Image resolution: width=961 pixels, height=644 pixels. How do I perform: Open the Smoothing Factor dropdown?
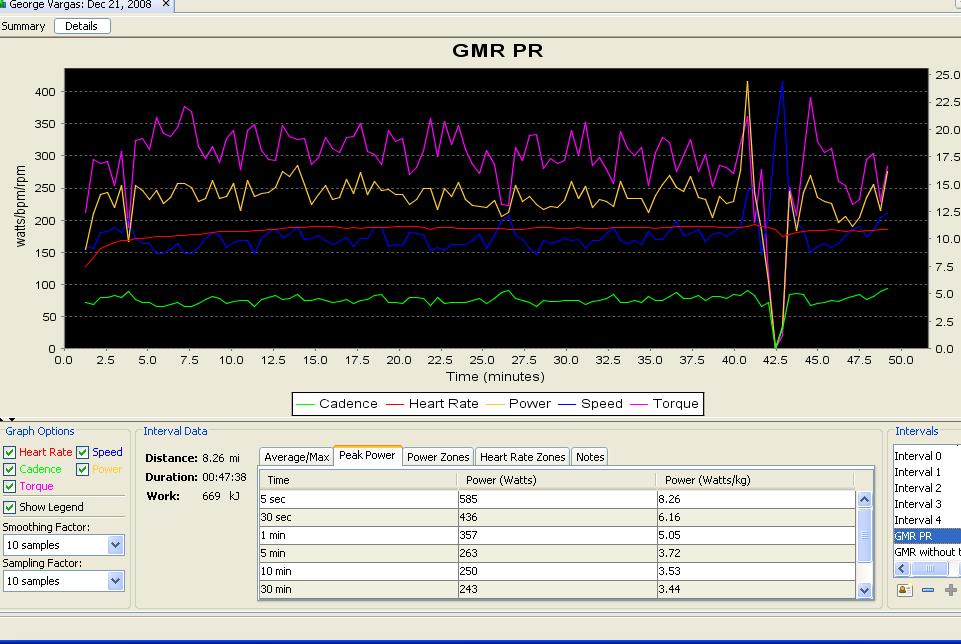click(x=115, y=545)
